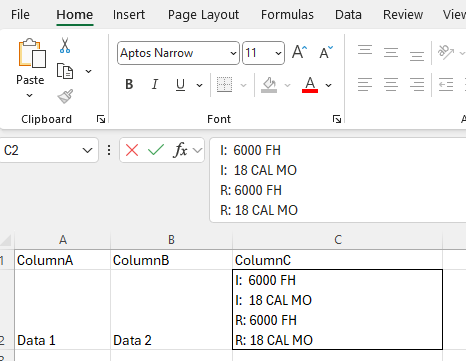Toggle Italic formatting

click(155, 85)
